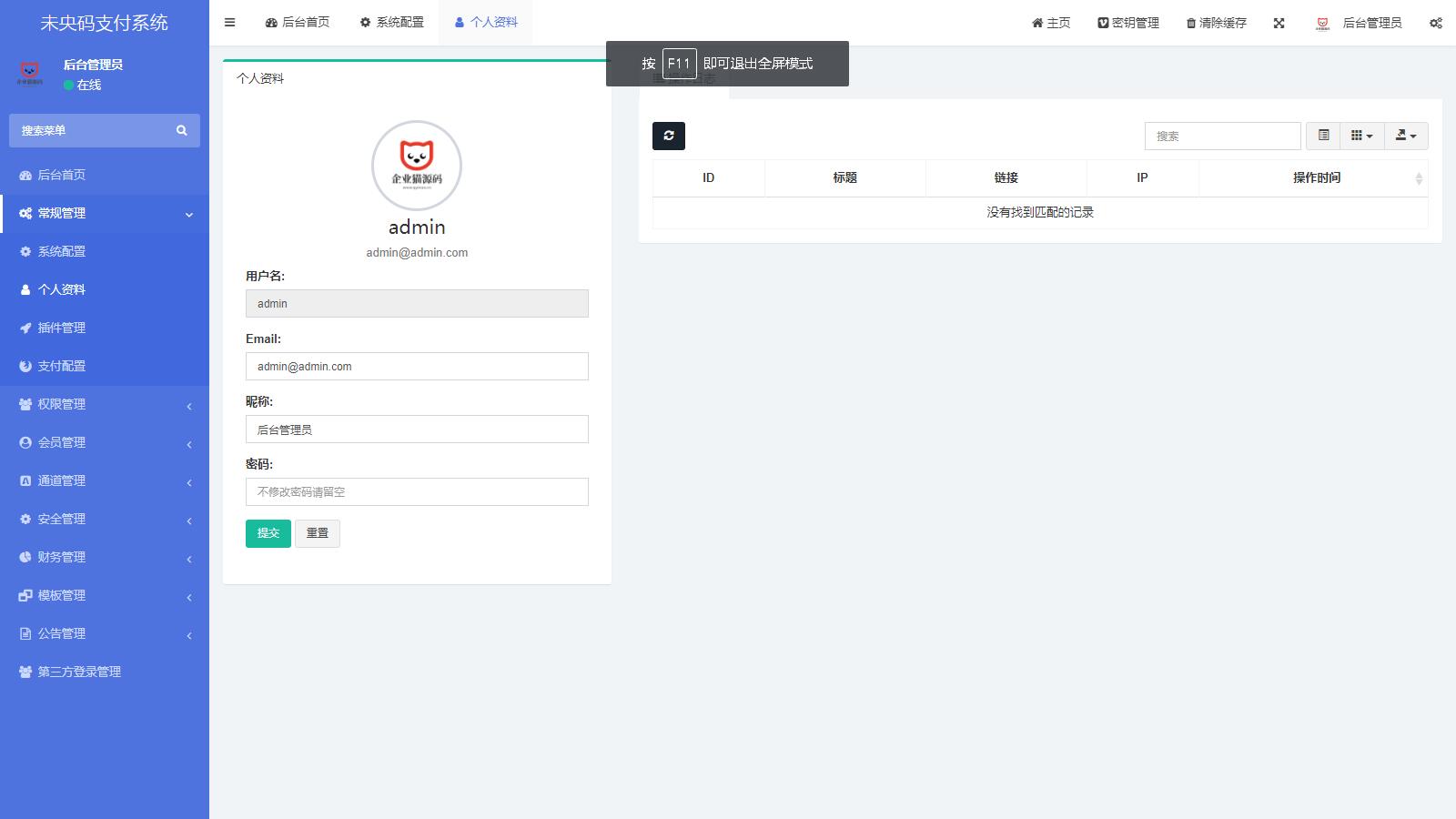Click the settings gears icon at top right
Image resolution: width=1456 pixels, height=819 pixels.
coord(1435,23)
